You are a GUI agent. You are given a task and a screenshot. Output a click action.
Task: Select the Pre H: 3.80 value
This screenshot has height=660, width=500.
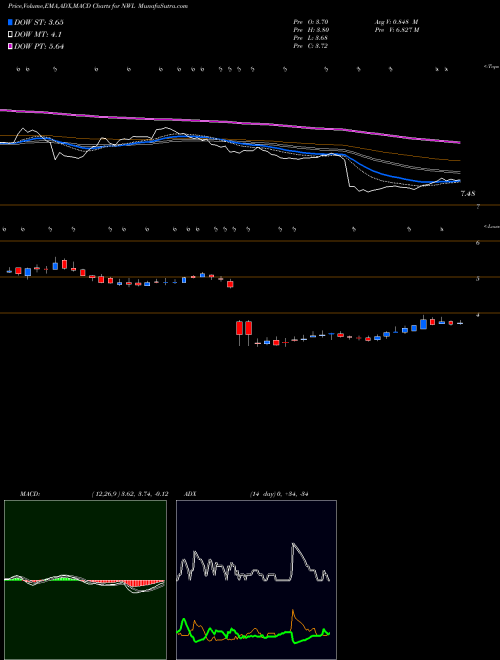pos(311,30)
